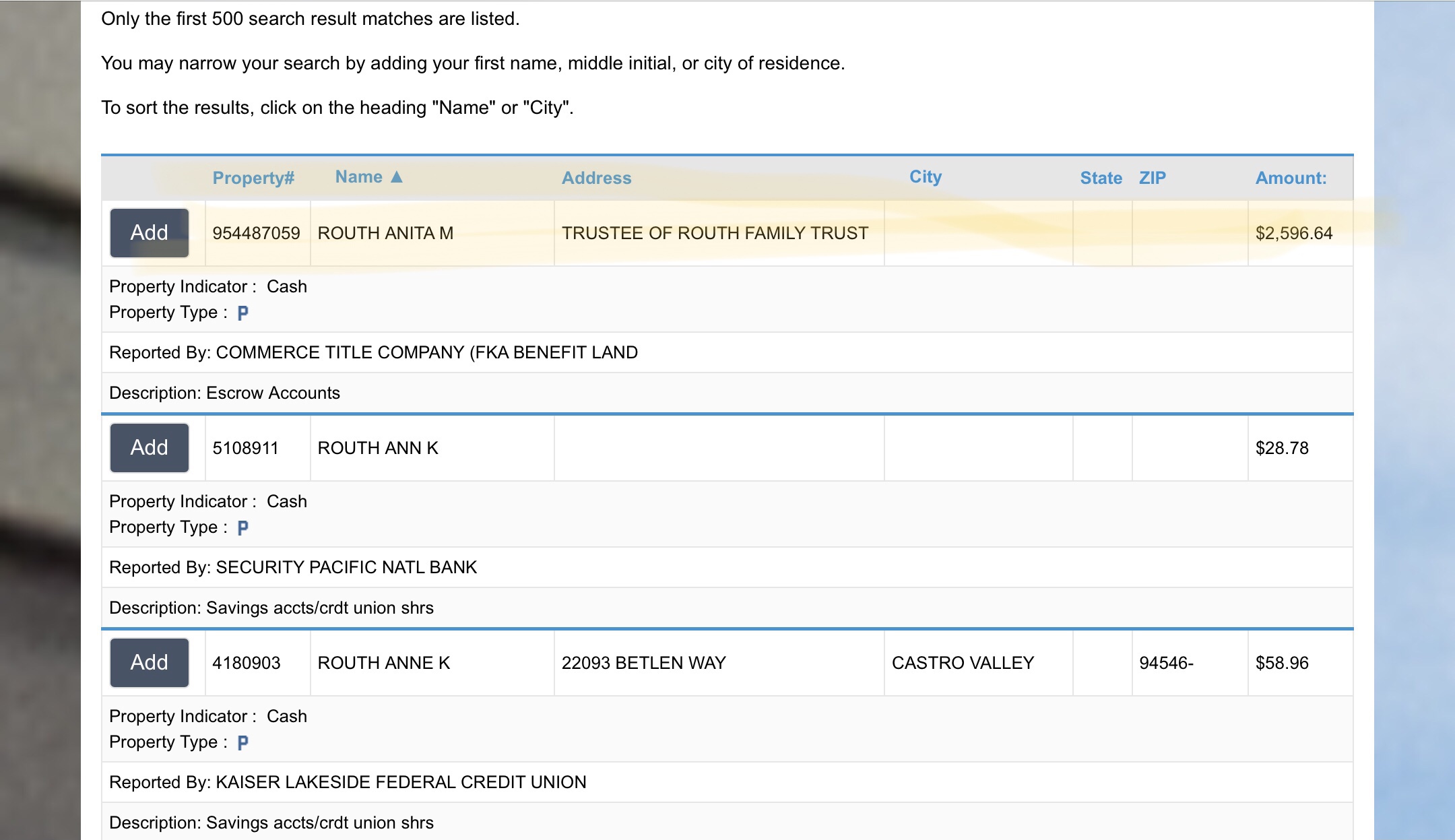Select ROUTH ANNE K savings accts description
Image resolution: width=1455 pixels, height=840 pixels.
point(271,822)
